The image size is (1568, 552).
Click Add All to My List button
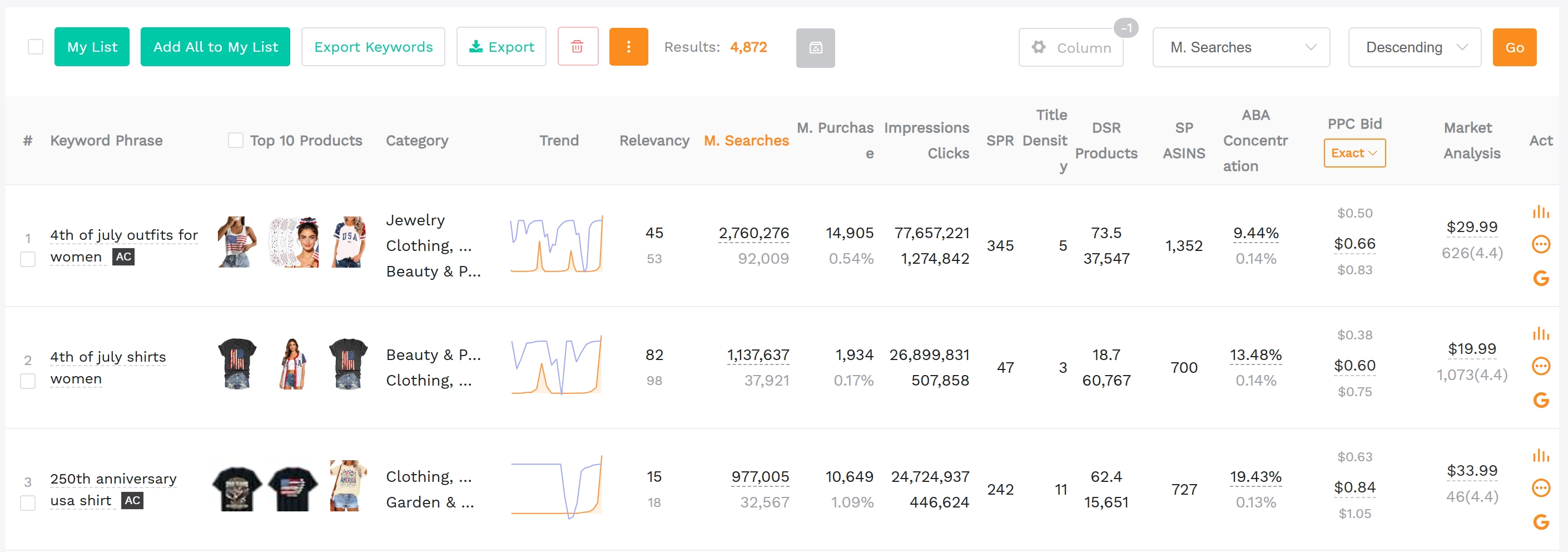(x=216, y=47)
